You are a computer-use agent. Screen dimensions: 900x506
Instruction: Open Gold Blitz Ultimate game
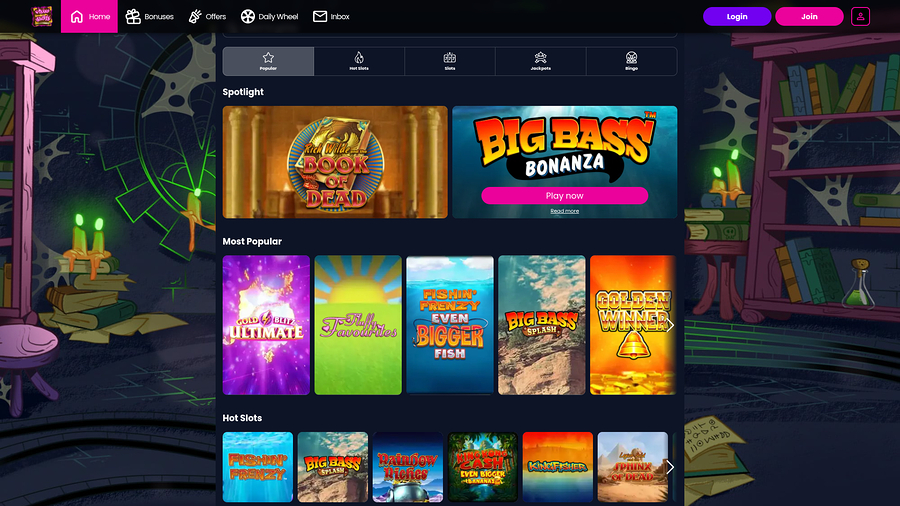click(266, 325)
